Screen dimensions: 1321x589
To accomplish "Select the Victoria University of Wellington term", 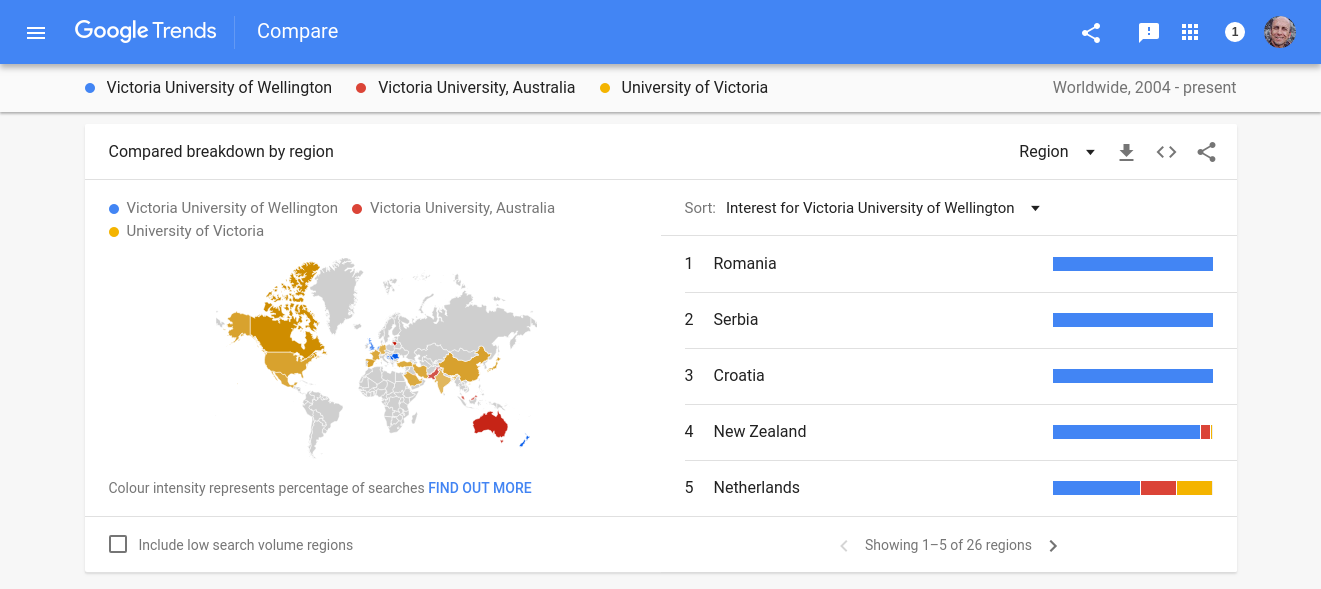I will coord(218,88).
